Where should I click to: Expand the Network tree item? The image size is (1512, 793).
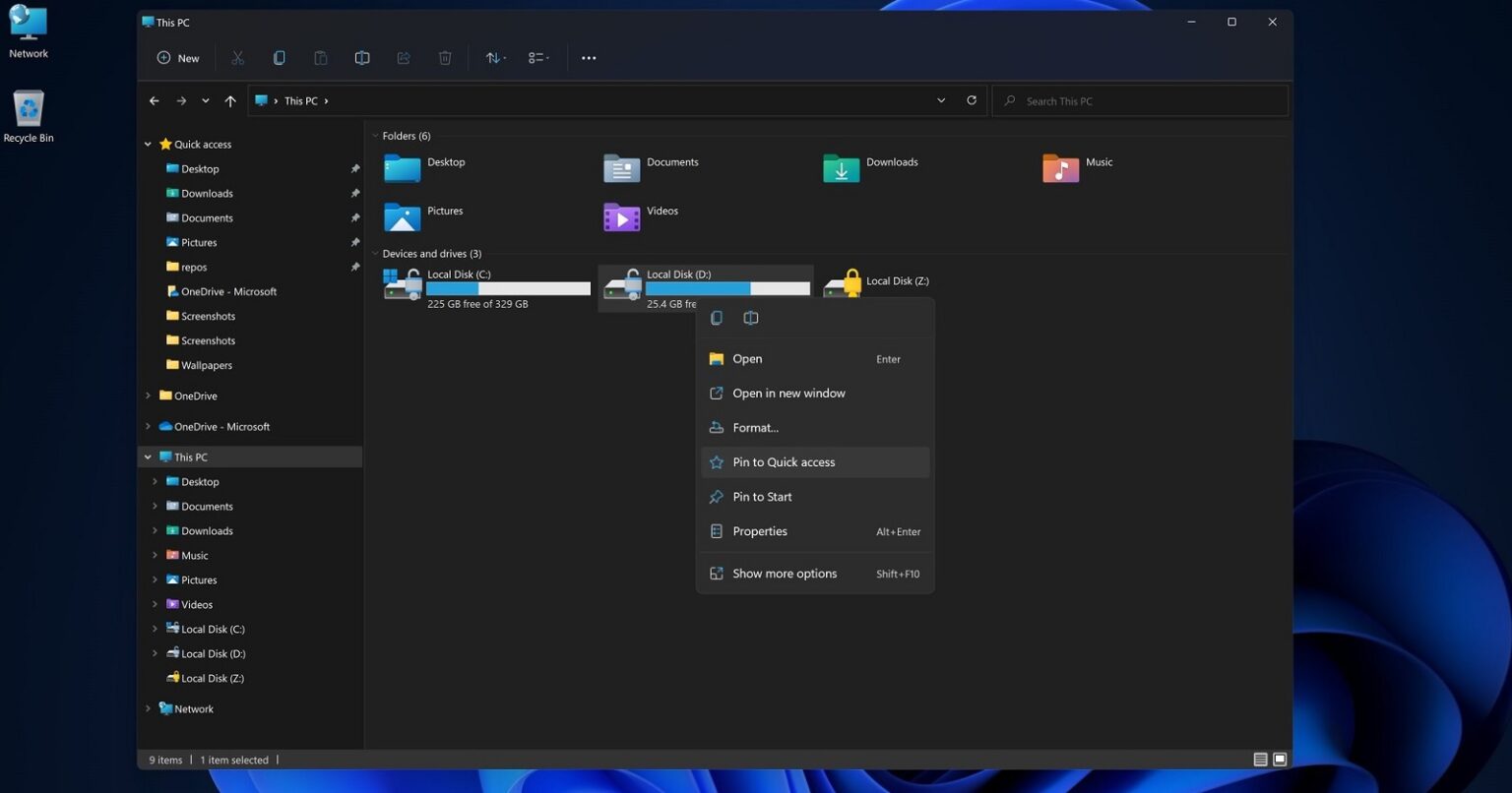[x=148, y=708]
